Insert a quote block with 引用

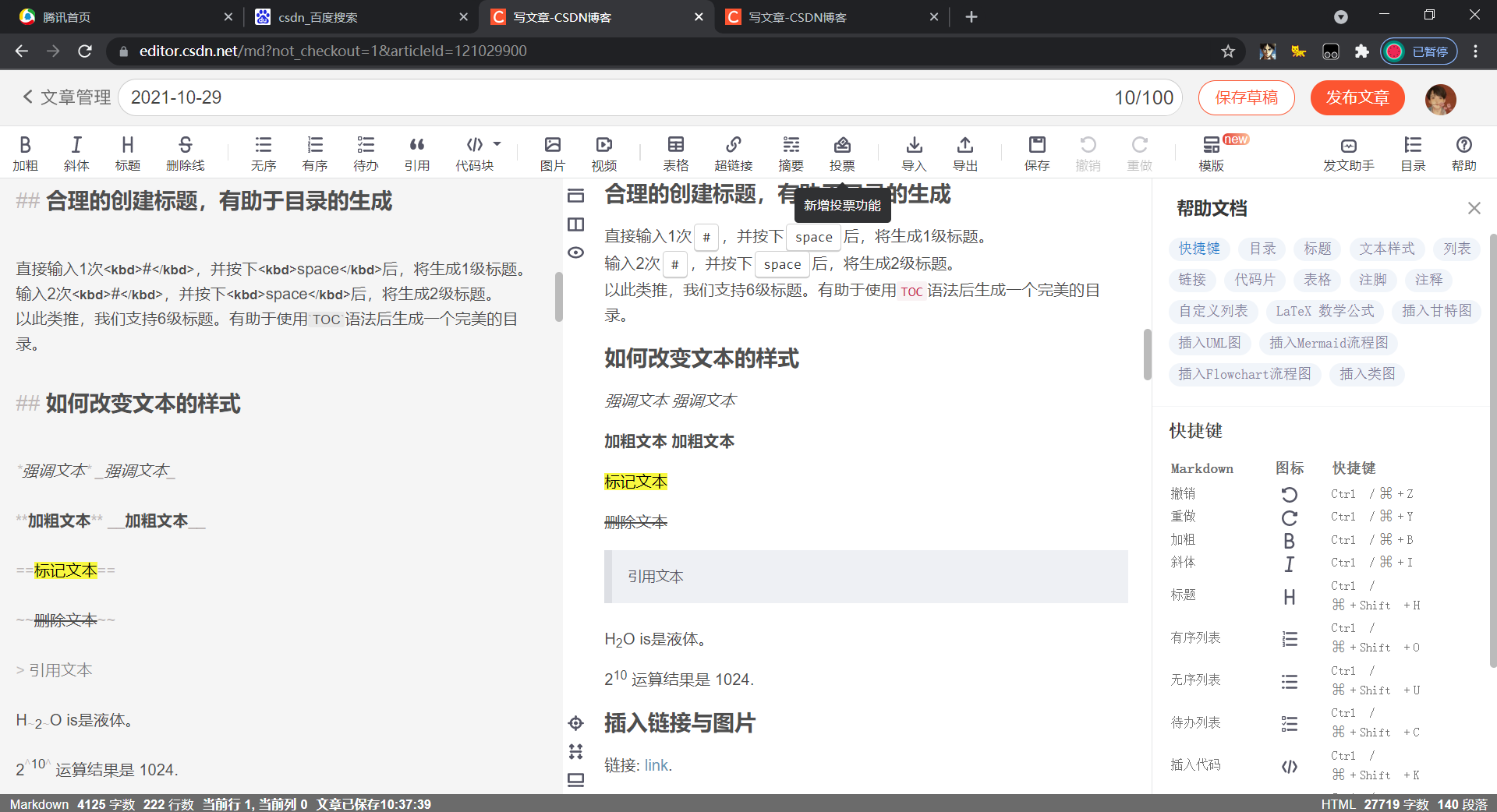tap(417, 153)
